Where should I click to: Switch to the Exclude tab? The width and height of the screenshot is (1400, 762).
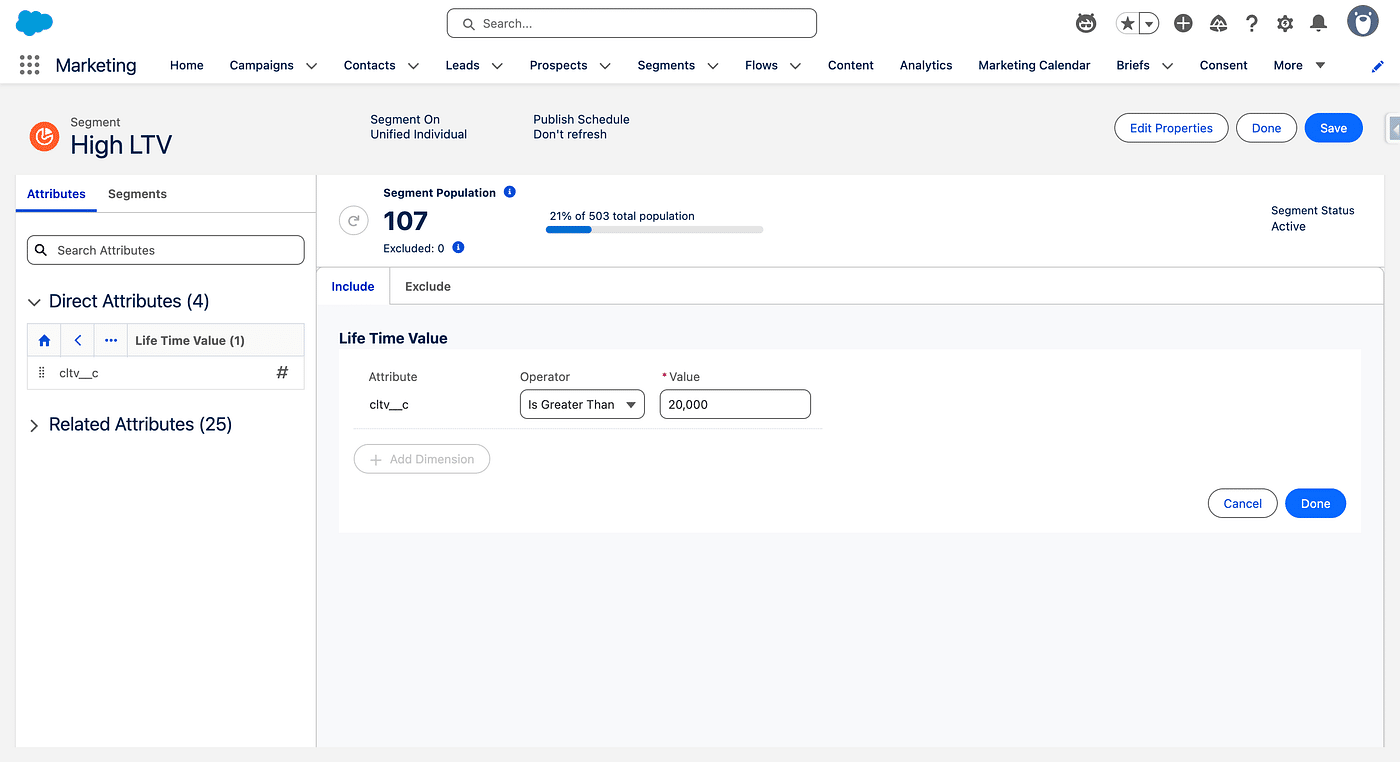pyautogui.click(x=427, y=287)
